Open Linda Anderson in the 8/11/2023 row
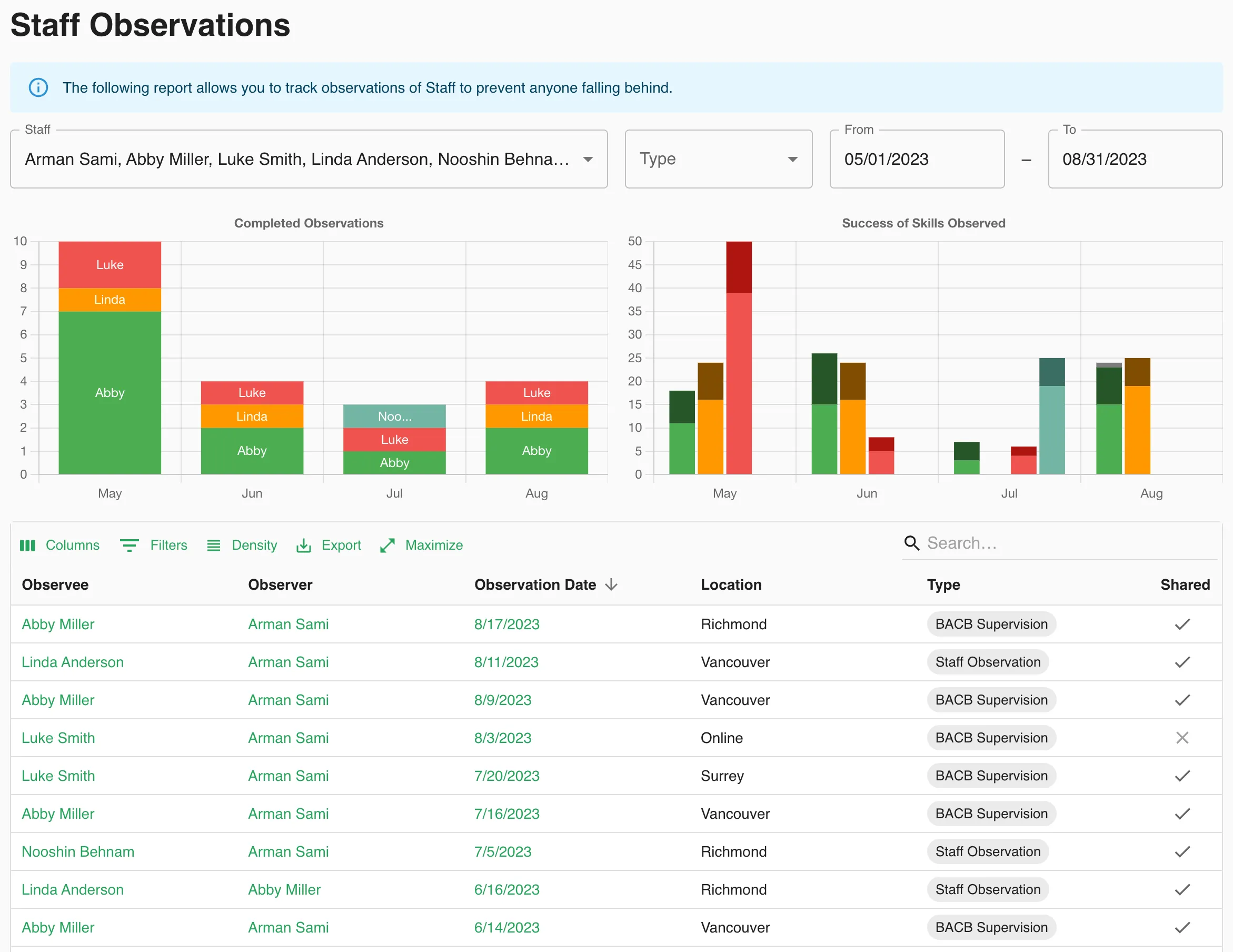 click(x=73, y=662)
